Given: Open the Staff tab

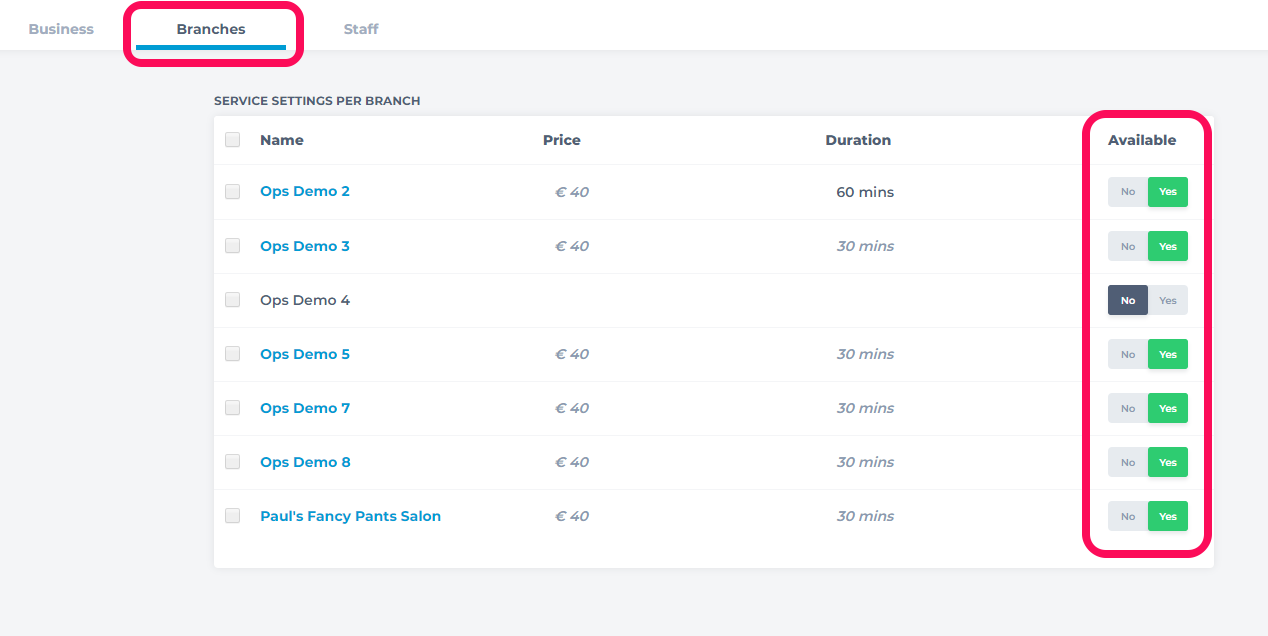Looking at the screenshot, I should (361, 29).
